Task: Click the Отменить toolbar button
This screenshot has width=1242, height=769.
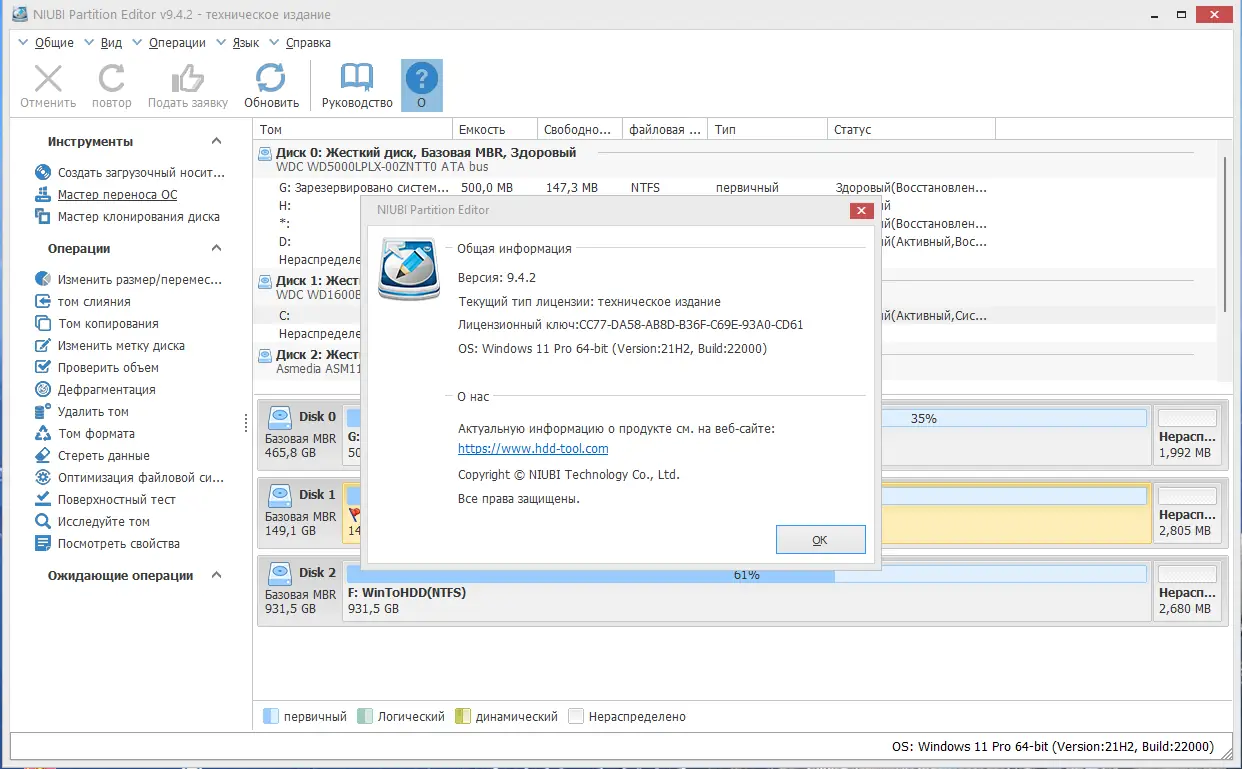Action: click(x=47, y=84)
